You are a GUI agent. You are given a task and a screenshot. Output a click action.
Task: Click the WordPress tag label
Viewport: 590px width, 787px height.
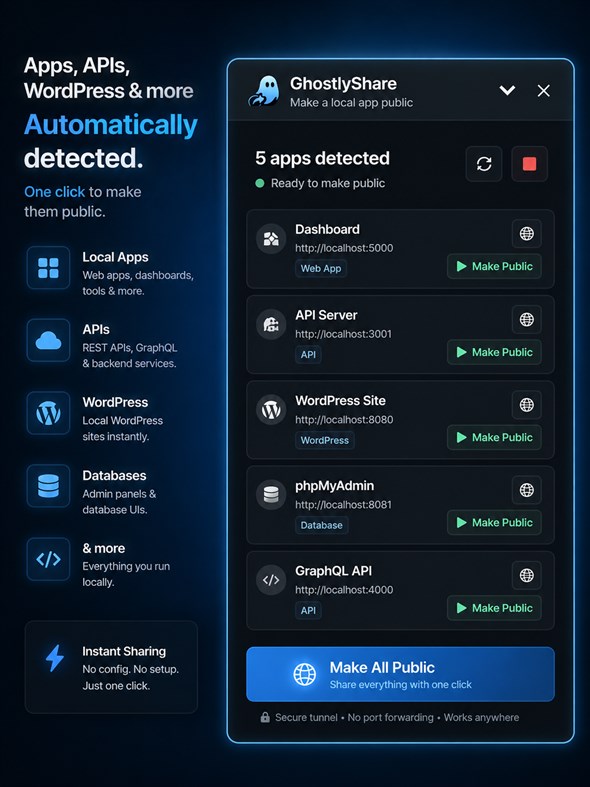325,440
